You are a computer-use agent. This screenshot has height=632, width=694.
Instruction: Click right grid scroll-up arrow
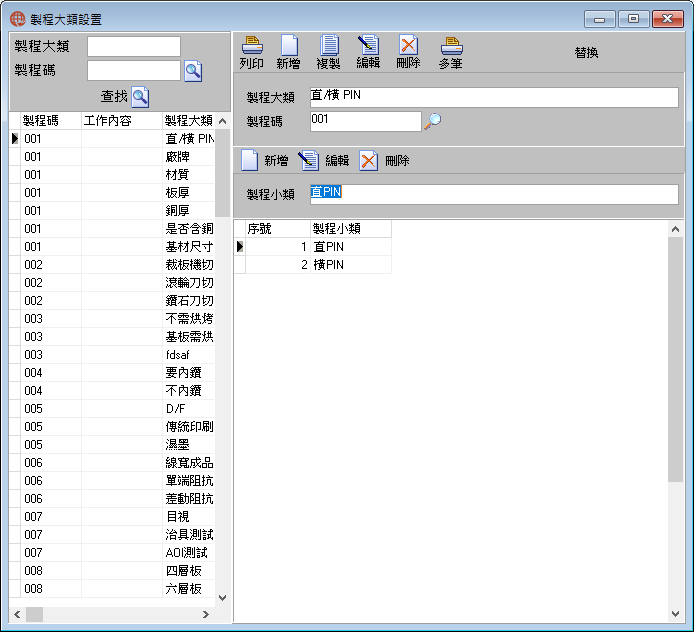(675, 229)
